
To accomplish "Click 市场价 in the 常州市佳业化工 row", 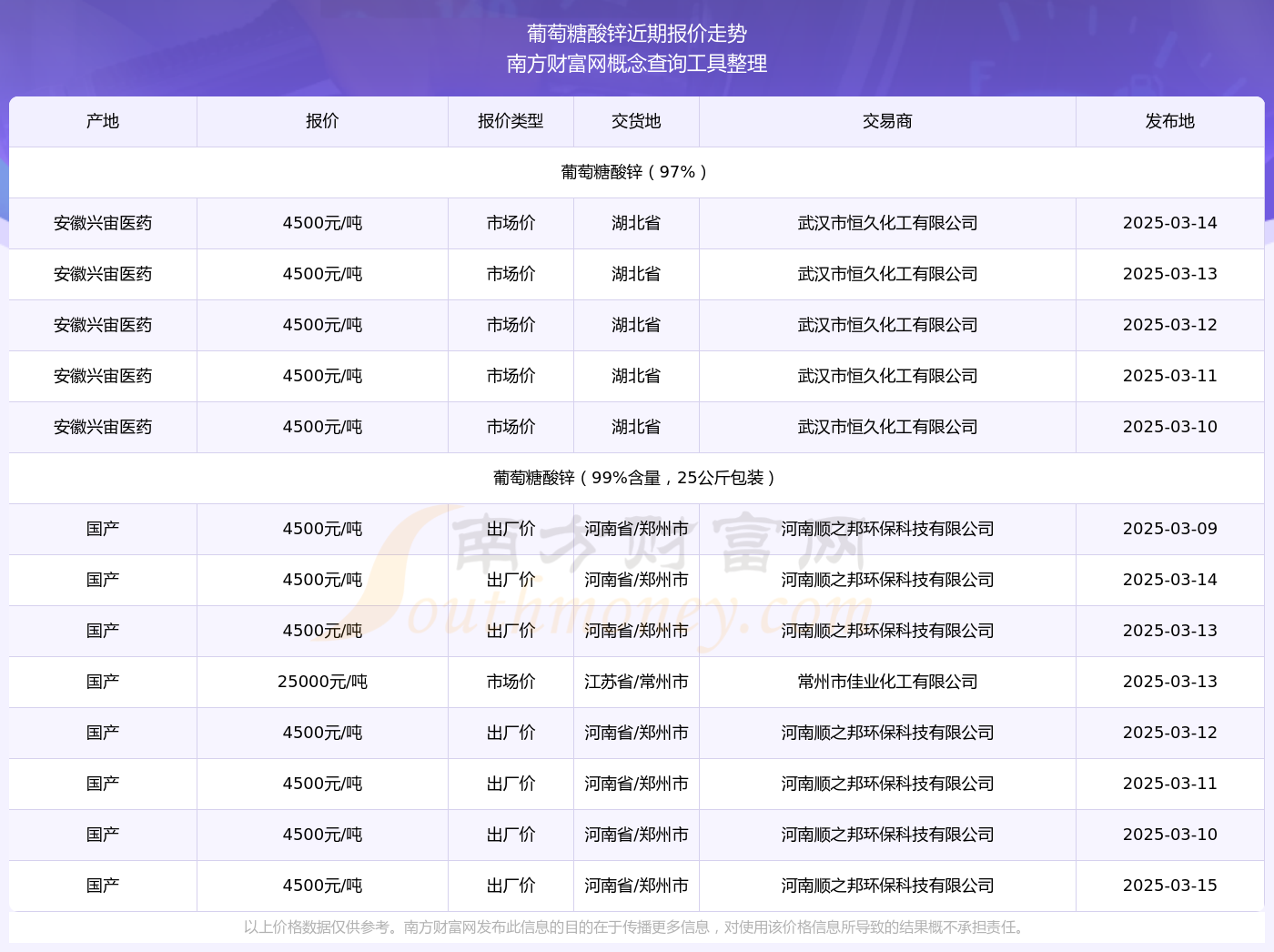I will pos(511,682).
